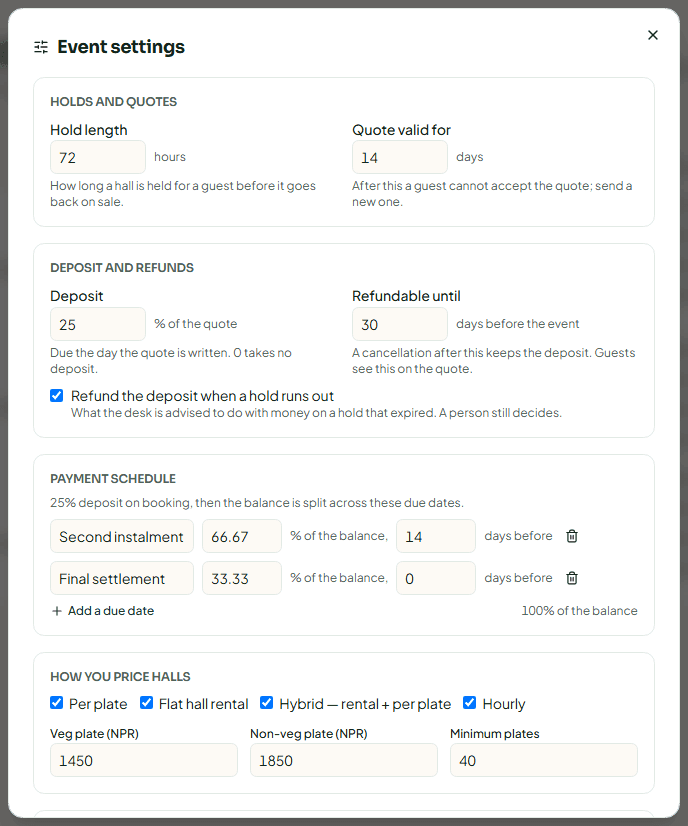Click the PAYMENT SCHEDULE heading
Screen dimensions: 688x826
tap(113, 479)
